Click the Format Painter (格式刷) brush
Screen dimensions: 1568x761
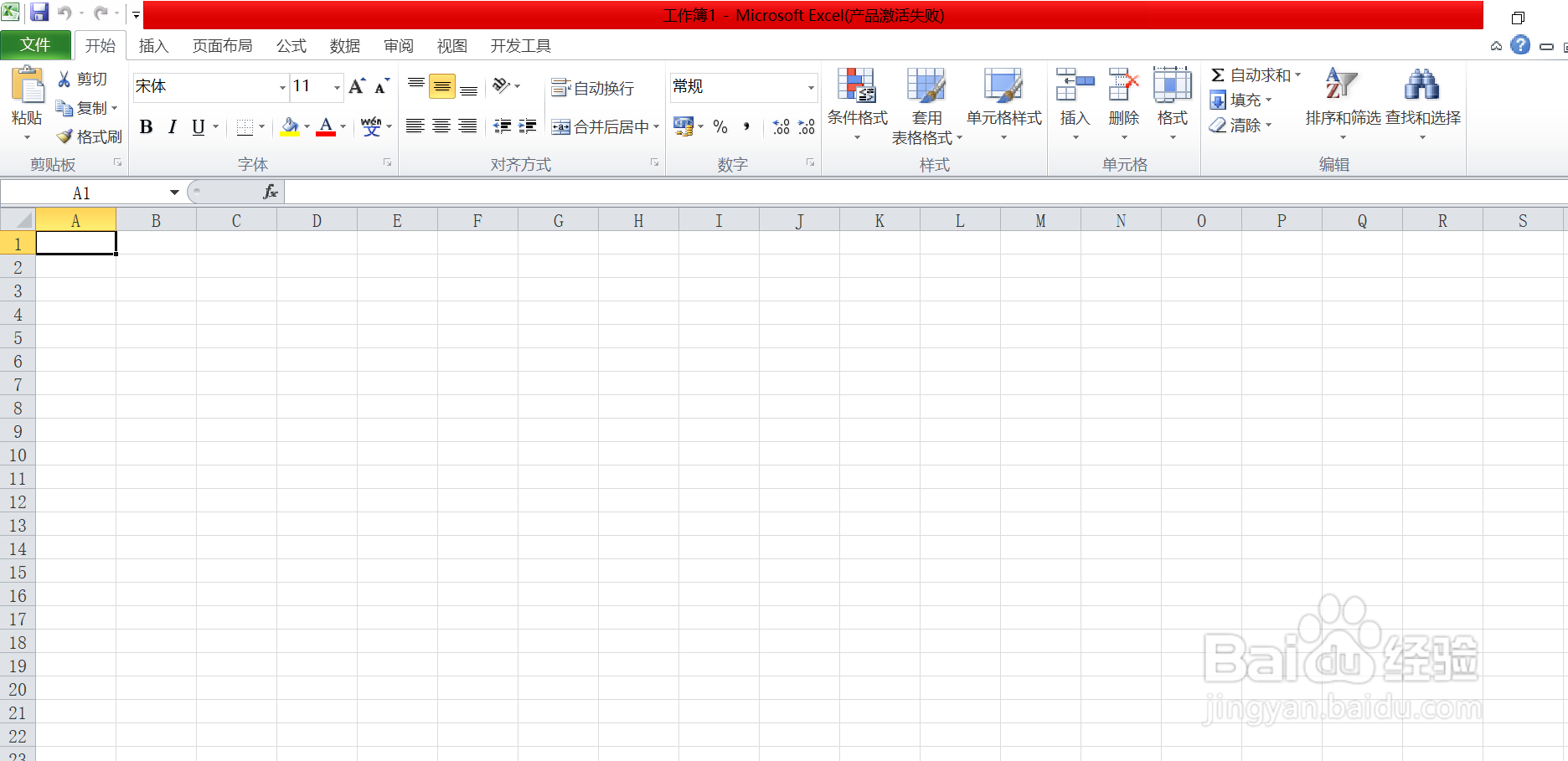90,136
